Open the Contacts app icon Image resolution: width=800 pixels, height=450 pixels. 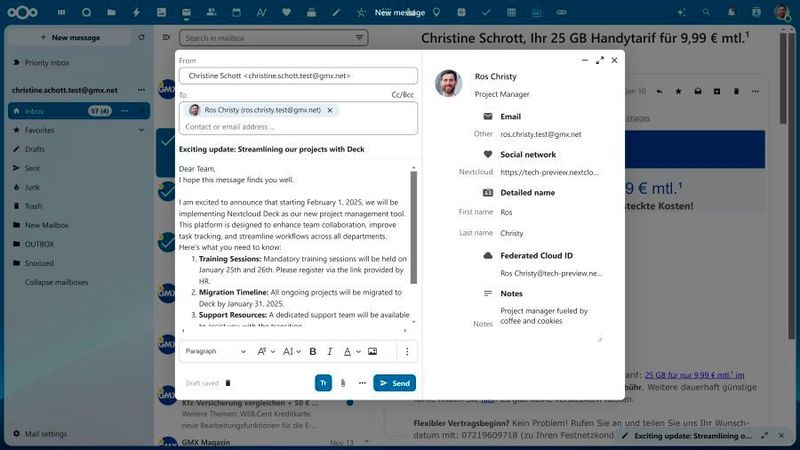coord(211,12)
